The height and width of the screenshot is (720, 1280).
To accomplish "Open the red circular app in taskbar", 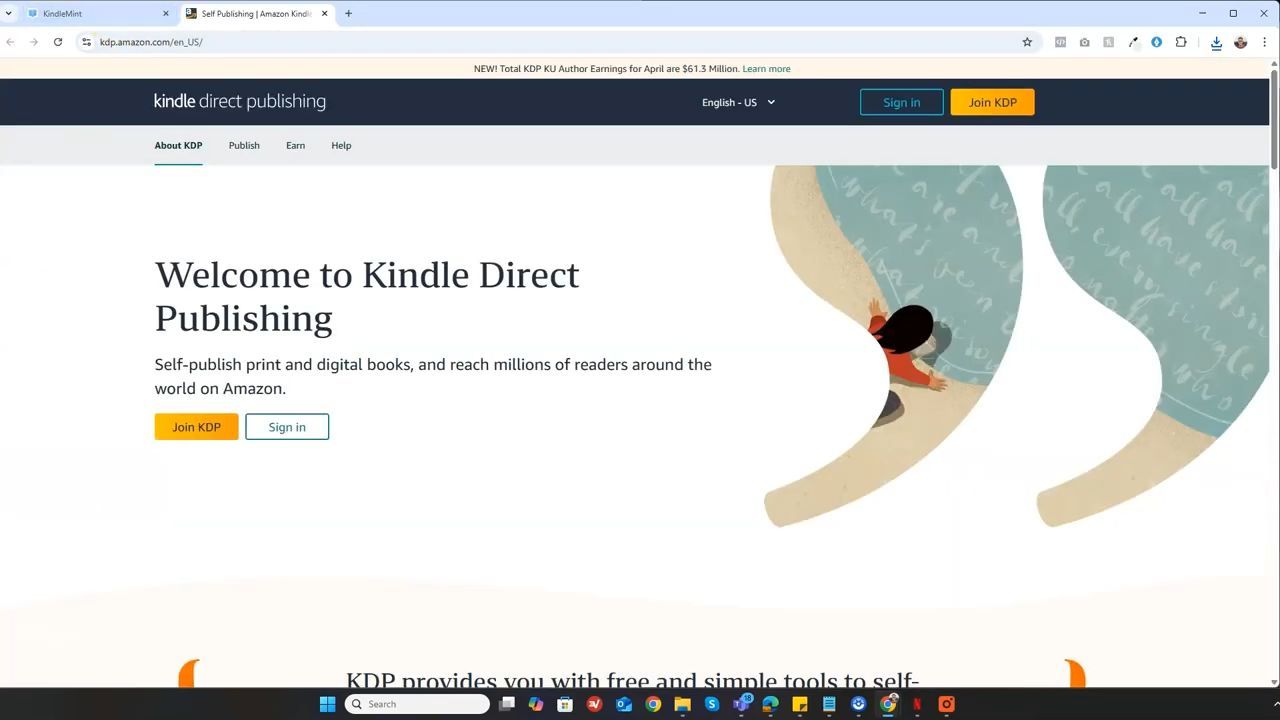I will 595,704.
